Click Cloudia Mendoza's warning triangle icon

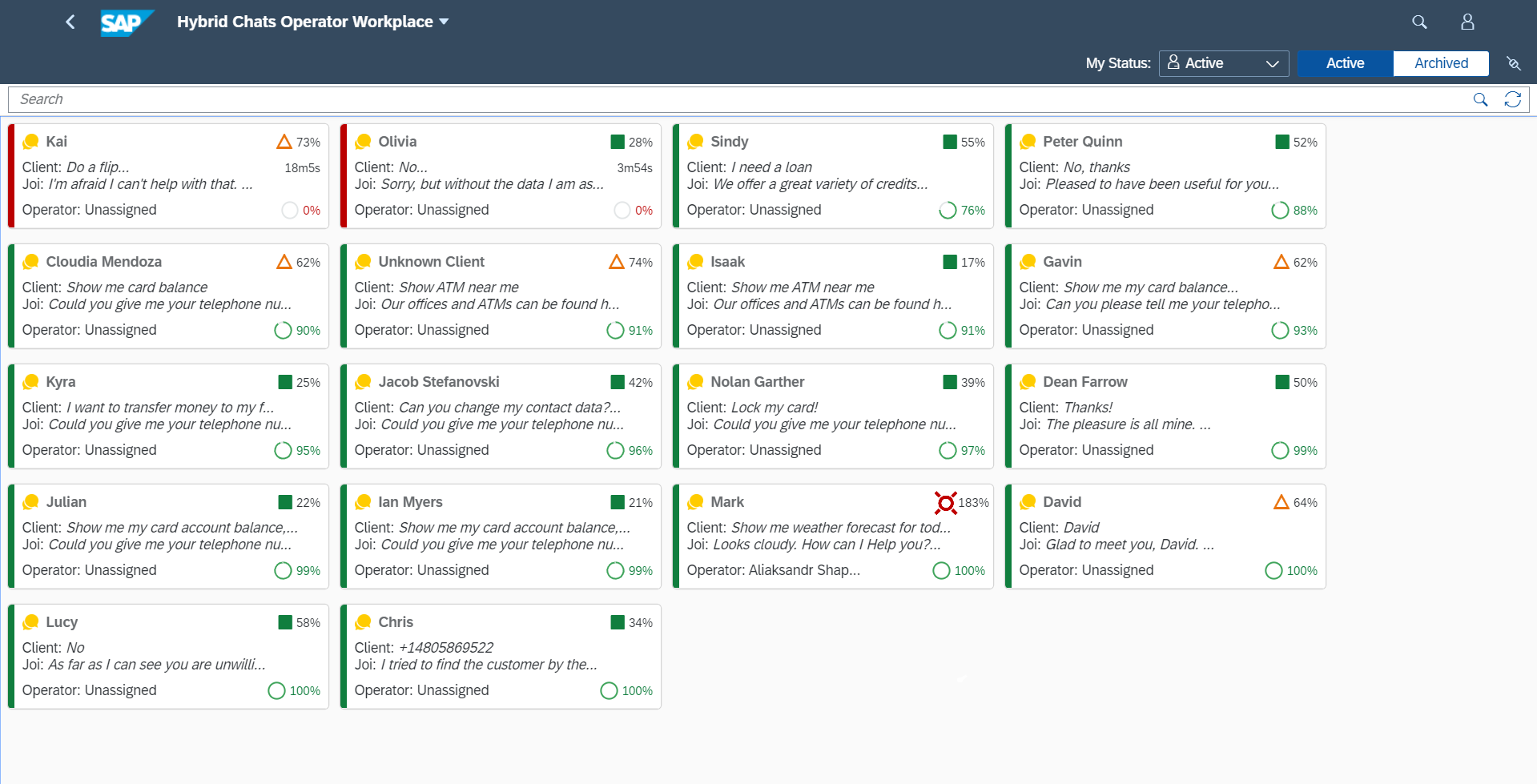tap(284, 262)
